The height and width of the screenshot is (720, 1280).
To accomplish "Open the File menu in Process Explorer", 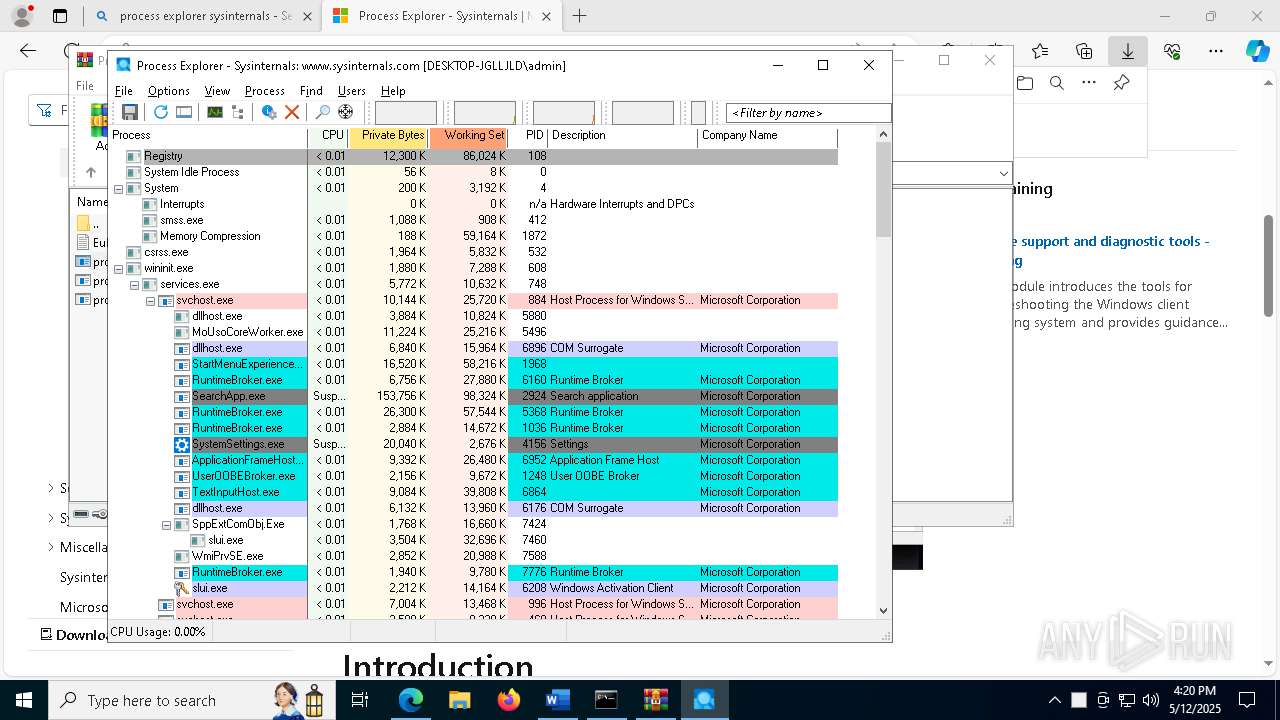I will (124, 90).
